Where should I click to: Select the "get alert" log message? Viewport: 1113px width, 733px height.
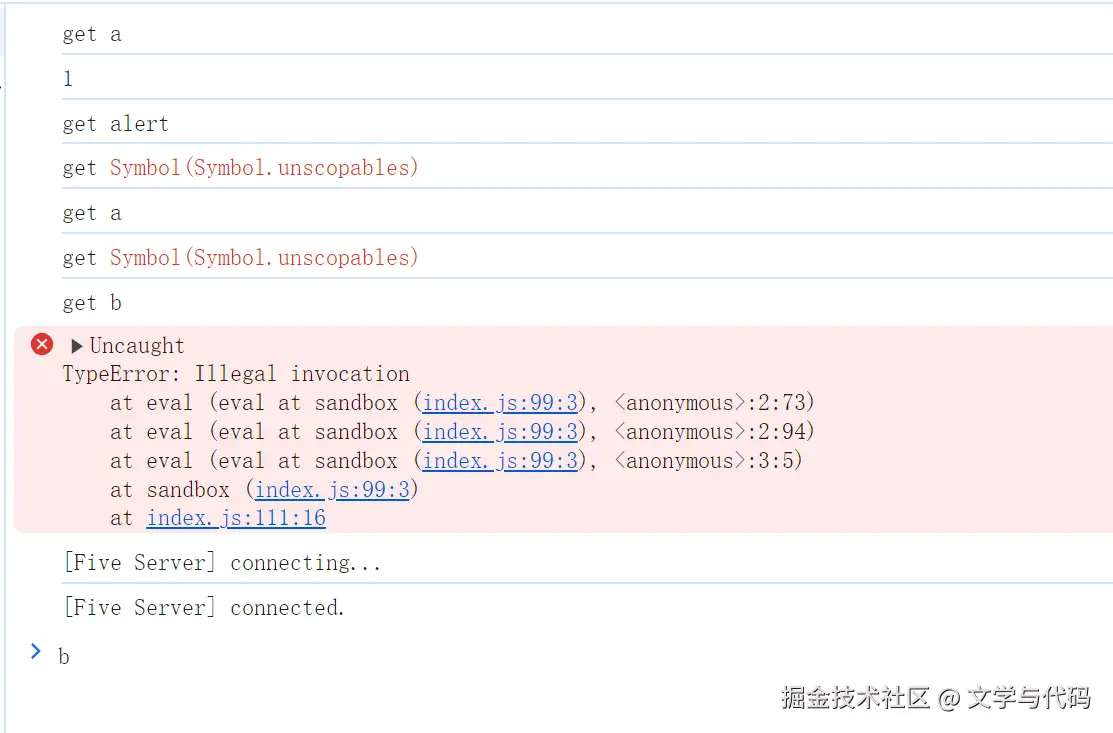pos(115,124)
